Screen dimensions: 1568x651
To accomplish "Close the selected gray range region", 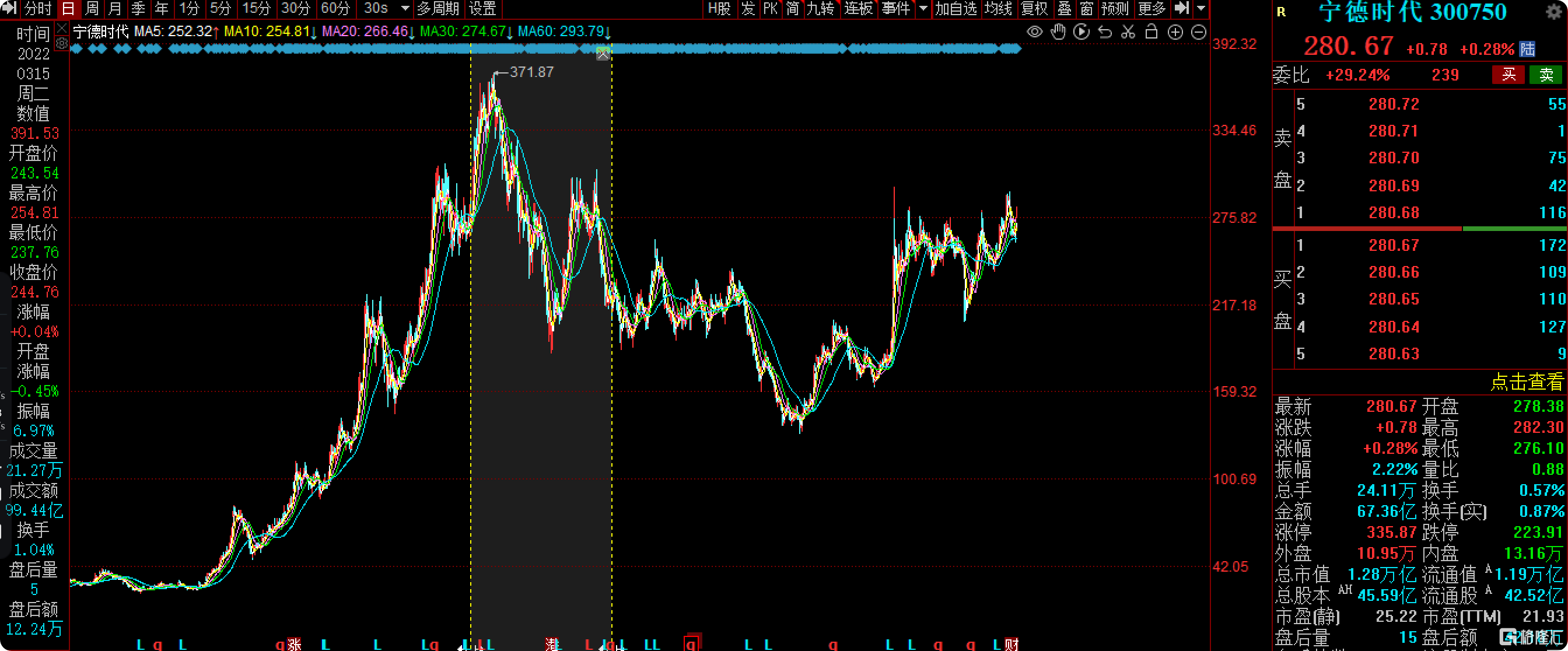I will pos(603,54).
